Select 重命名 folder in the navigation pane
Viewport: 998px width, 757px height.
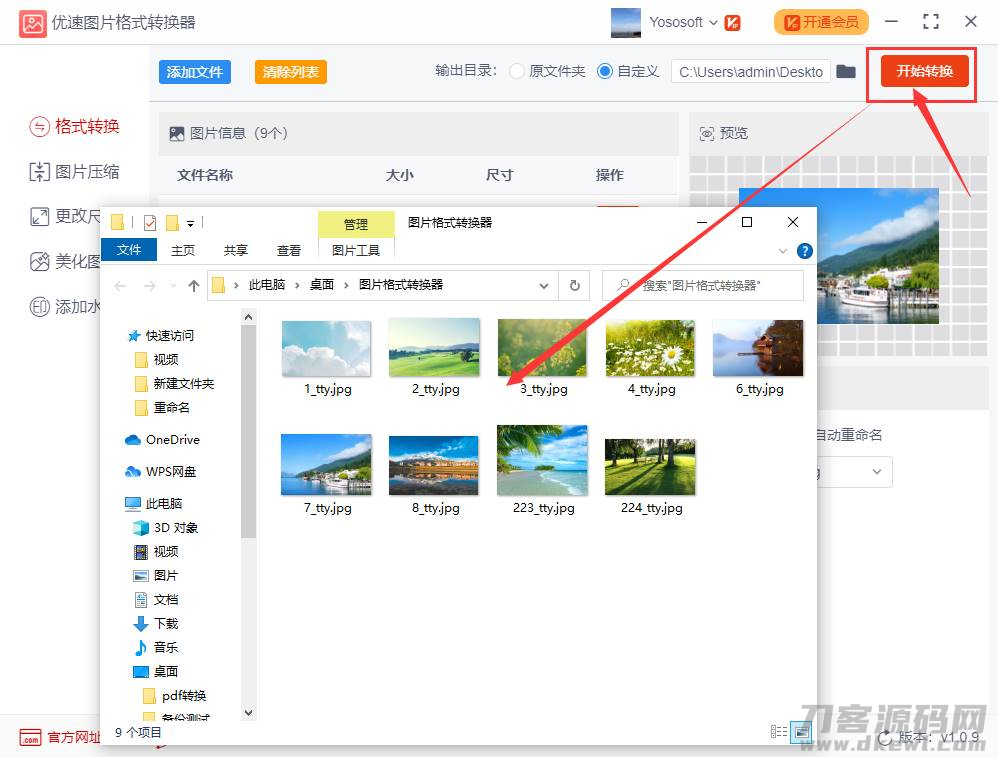coord(171,407)
